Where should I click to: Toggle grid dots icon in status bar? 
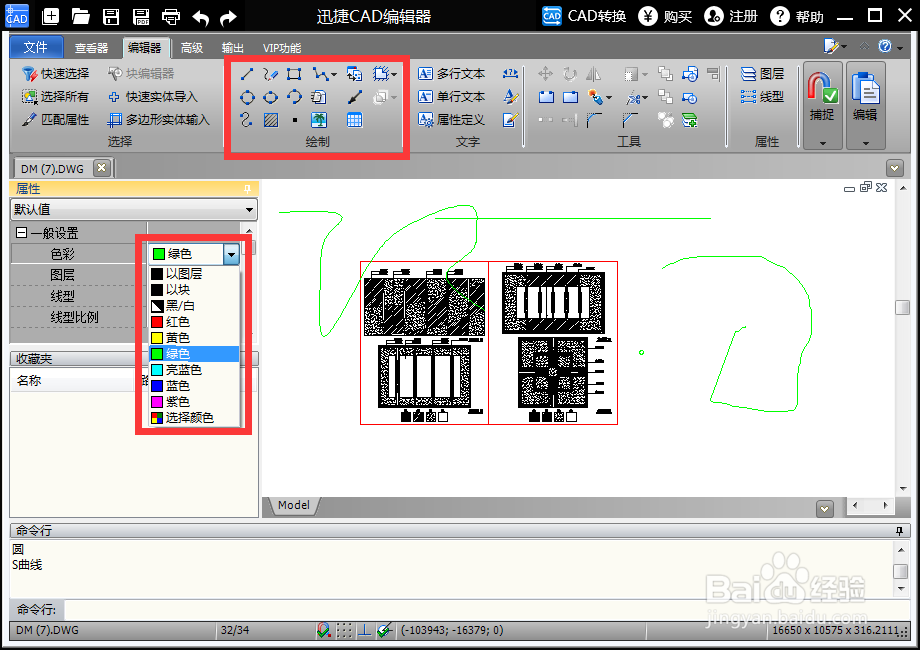coord(344,631)
